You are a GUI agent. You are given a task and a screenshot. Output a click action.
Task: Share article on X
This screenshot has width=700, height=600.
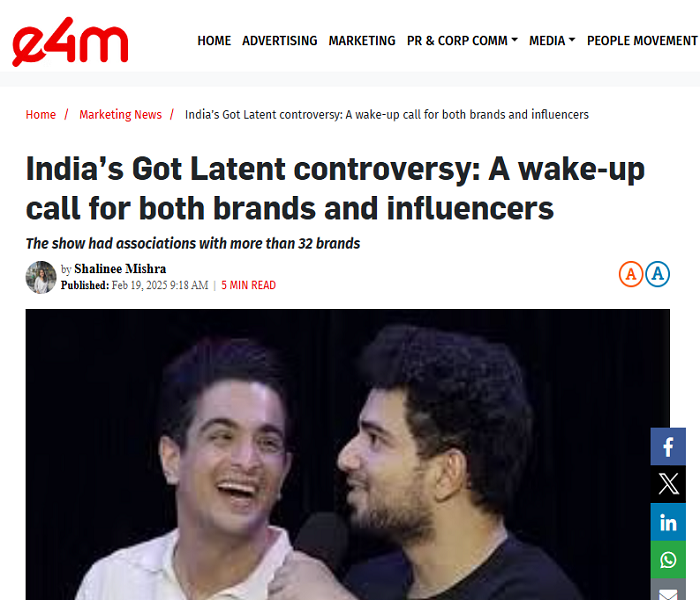(668, 484)
